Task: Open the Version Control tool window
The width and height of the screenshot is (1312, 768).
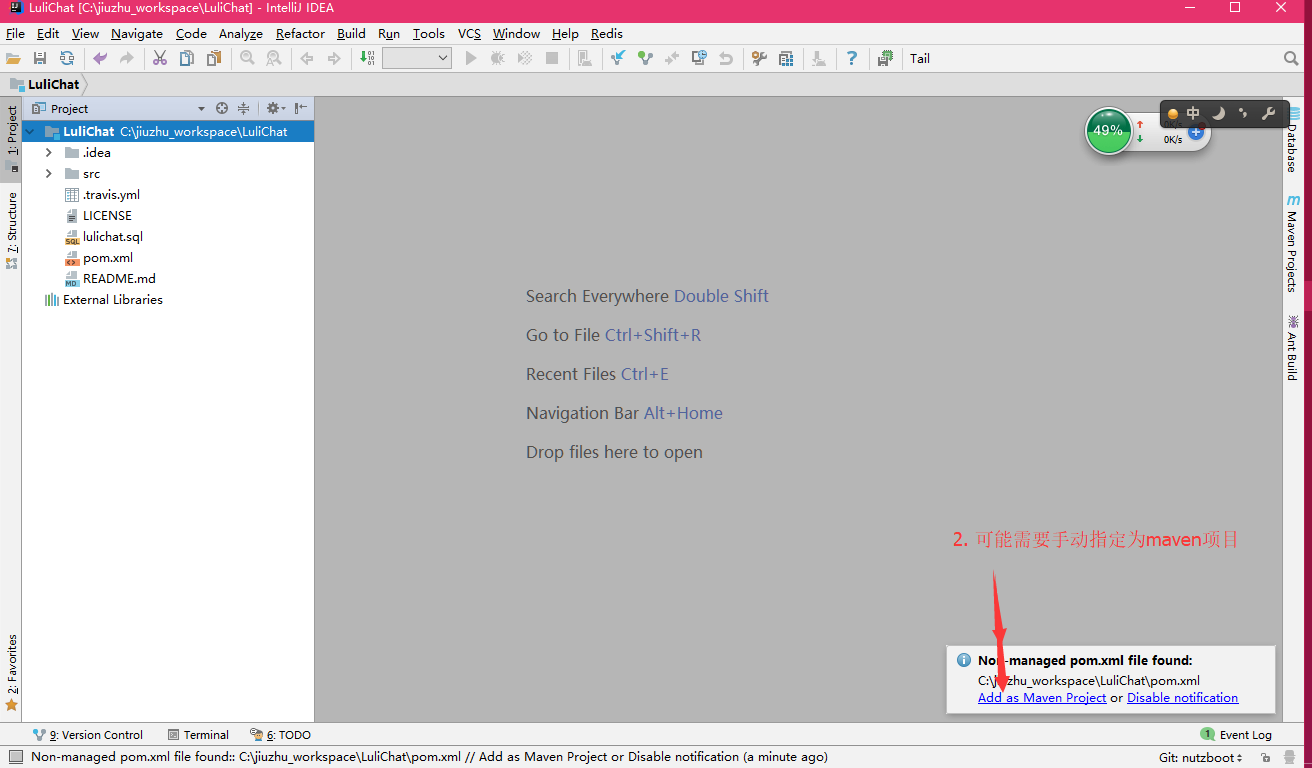Action: (x=88, y=735)
